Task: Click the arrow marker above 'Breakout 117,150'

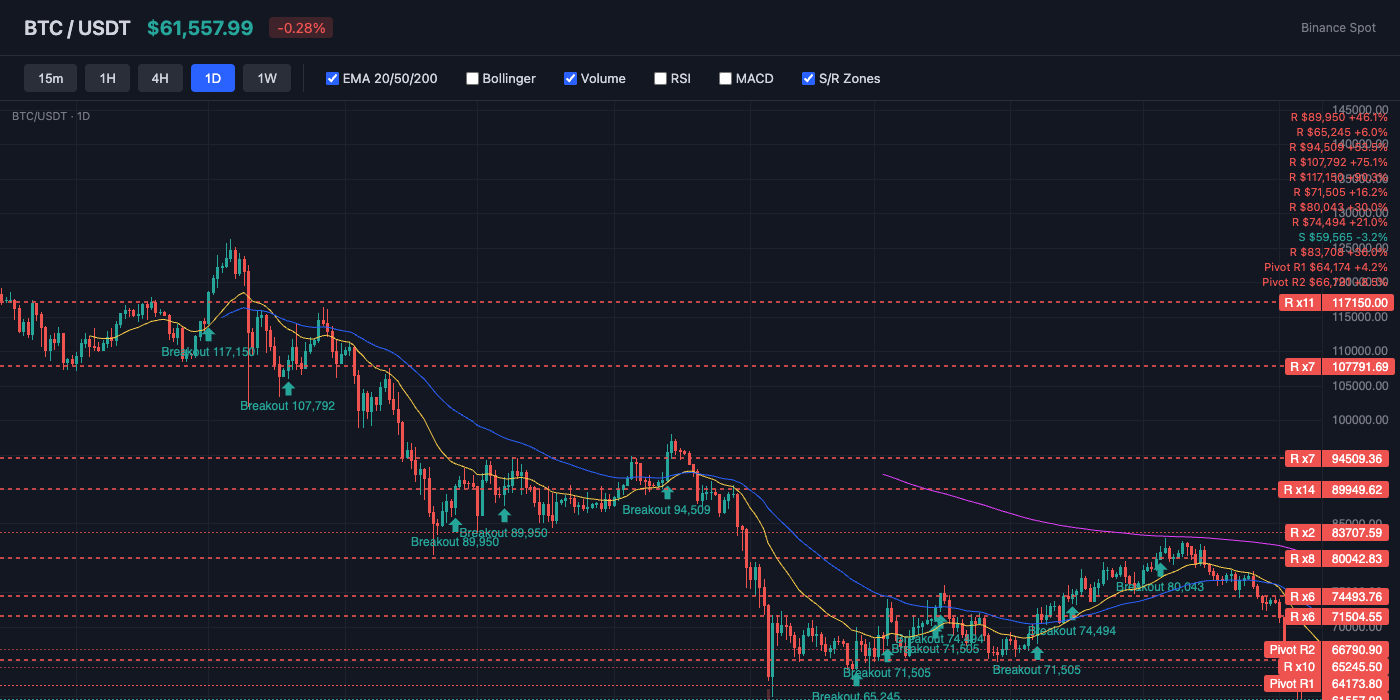Action: pos(208,333)
